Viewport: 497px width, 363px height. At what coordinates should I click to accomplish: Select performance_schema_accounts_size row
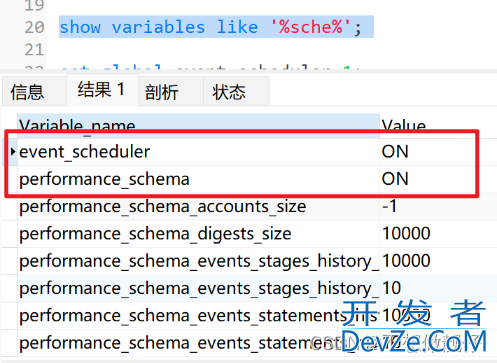click(x=198, y=206)
